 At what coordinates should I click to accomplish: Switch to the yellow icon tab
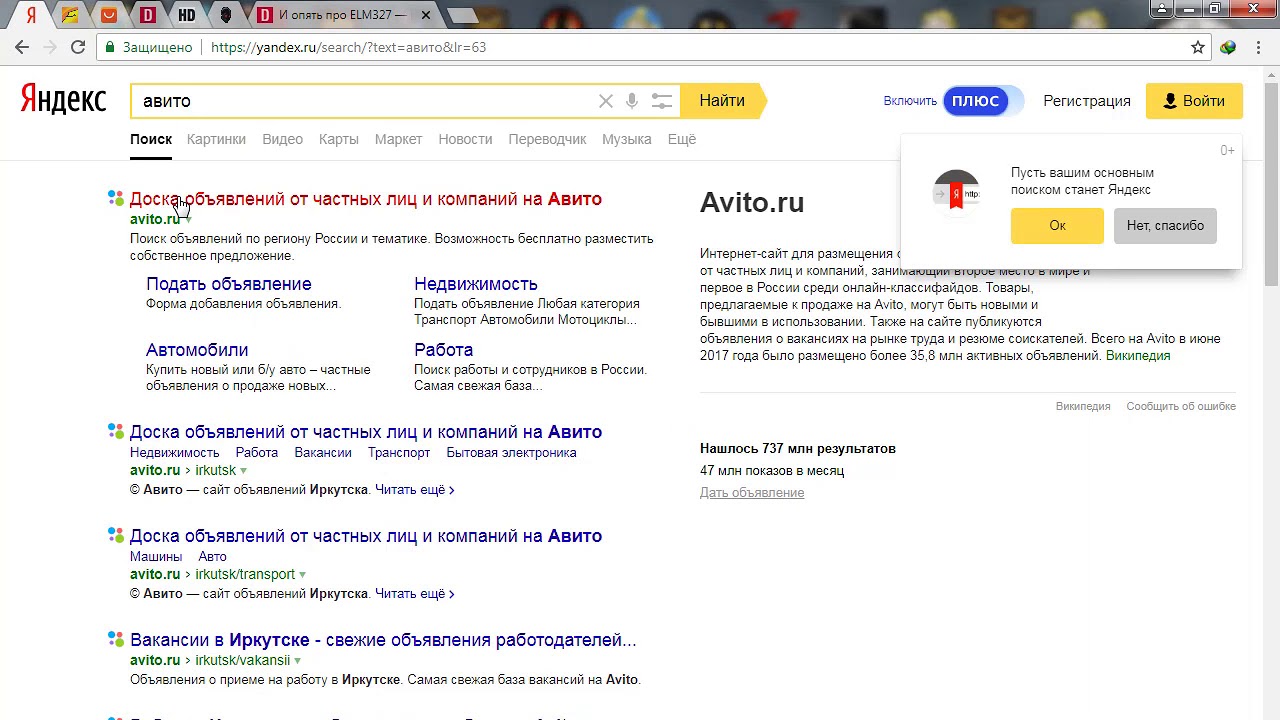[x=70, y=15]
